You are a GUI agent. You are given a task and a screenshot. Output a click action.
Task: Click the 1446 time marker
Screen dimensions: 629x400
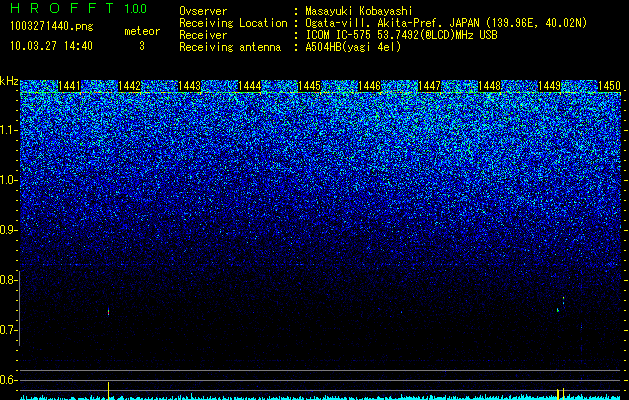[369, 86]
